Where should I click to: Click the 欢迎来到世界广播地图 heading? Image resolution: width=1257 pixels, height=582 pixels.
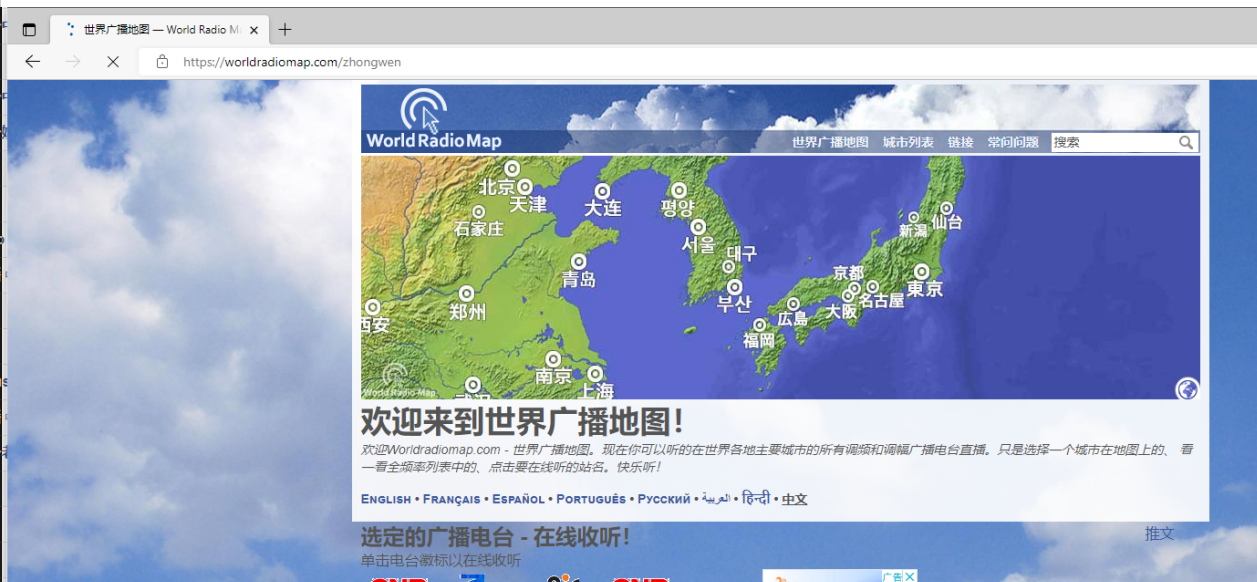pyautogui.click(x=523, y=422)
